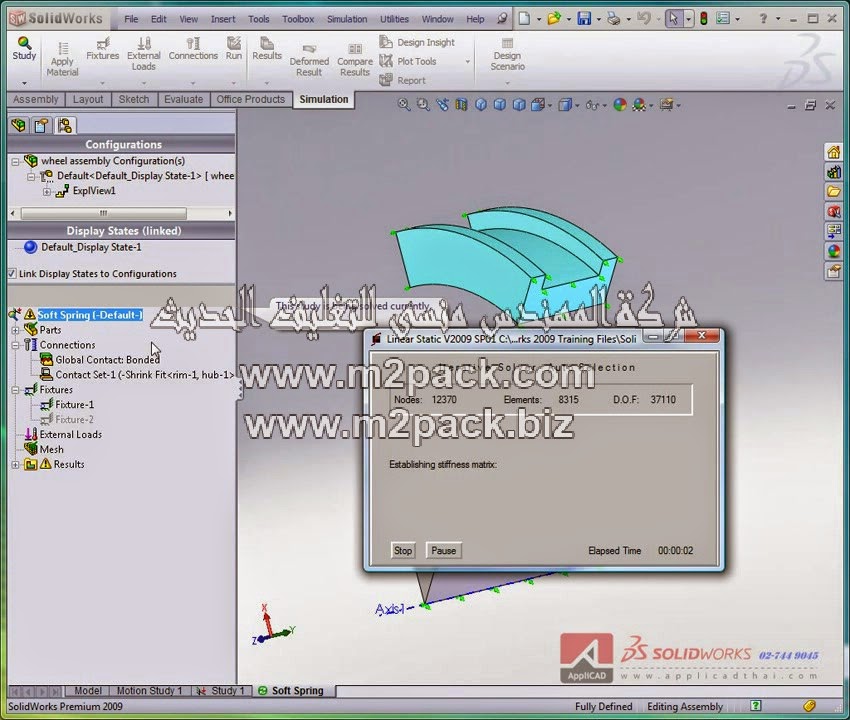The width and height of the screenshot is (850, 720).
Task: Open the Study tool icon
Action: [24, 48]
